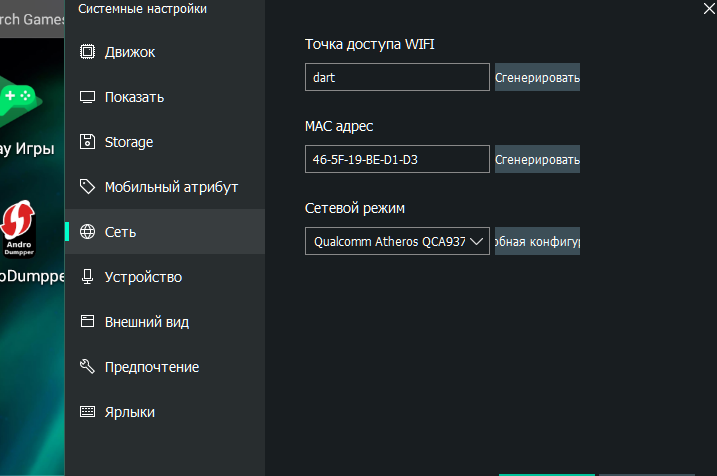717x476 pixels.
Task: Click the Движок chip icon in the sidebar
Action: pos(87,52)
